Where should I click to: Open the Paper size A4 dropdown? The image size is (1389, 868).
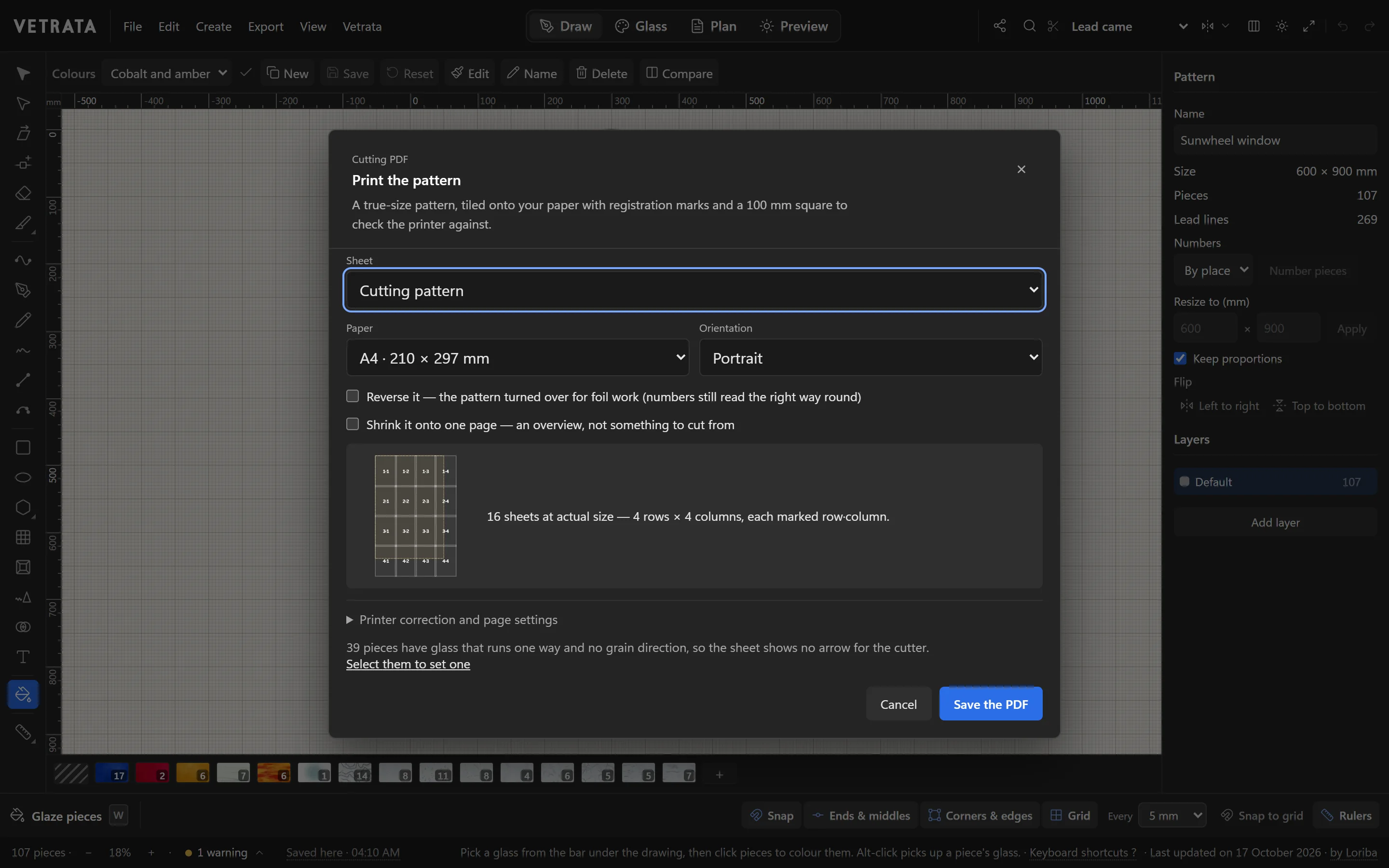(517, 358)
